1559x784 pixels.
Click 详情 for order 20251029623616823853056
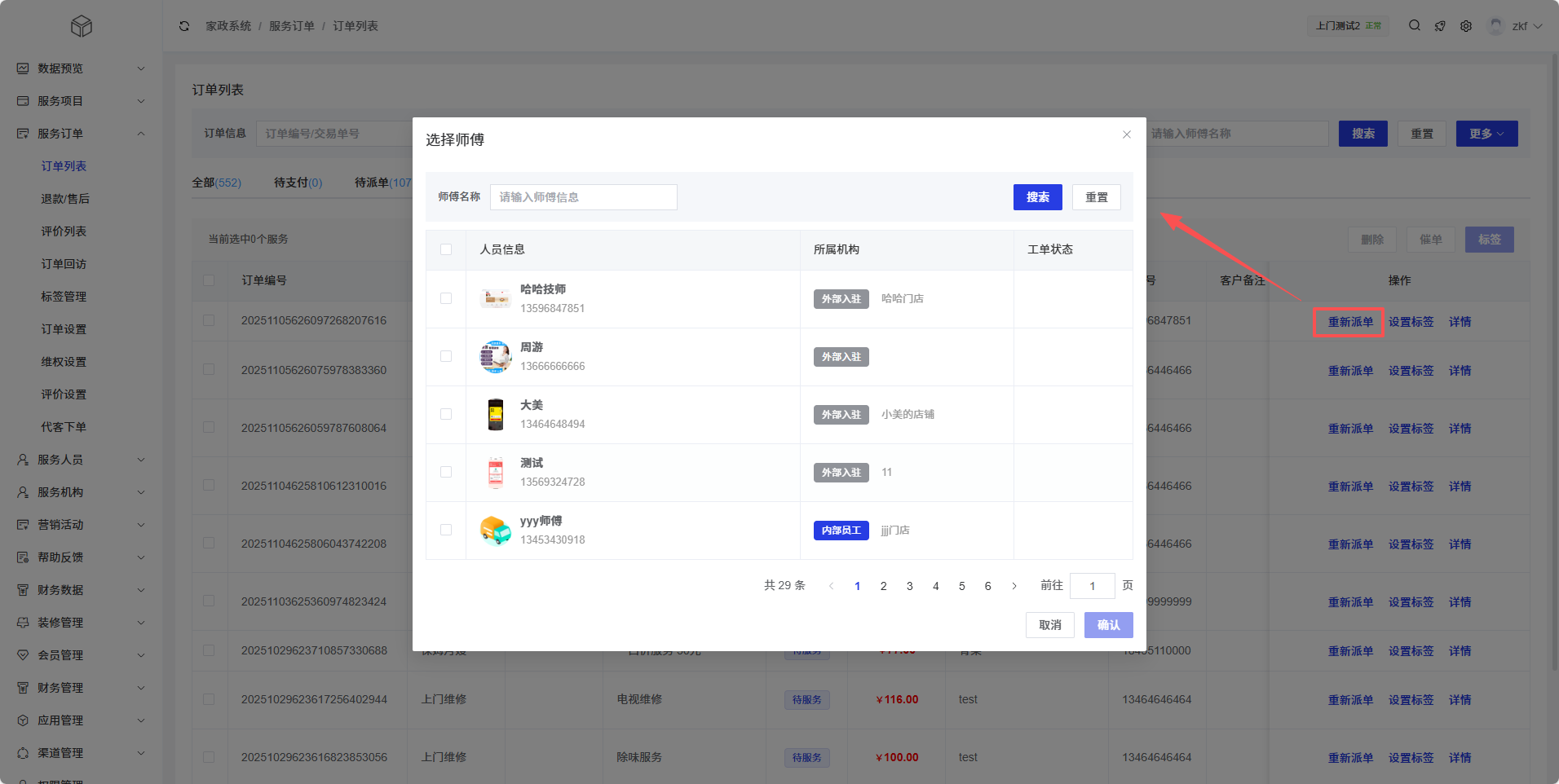(x=1460, y=758)
